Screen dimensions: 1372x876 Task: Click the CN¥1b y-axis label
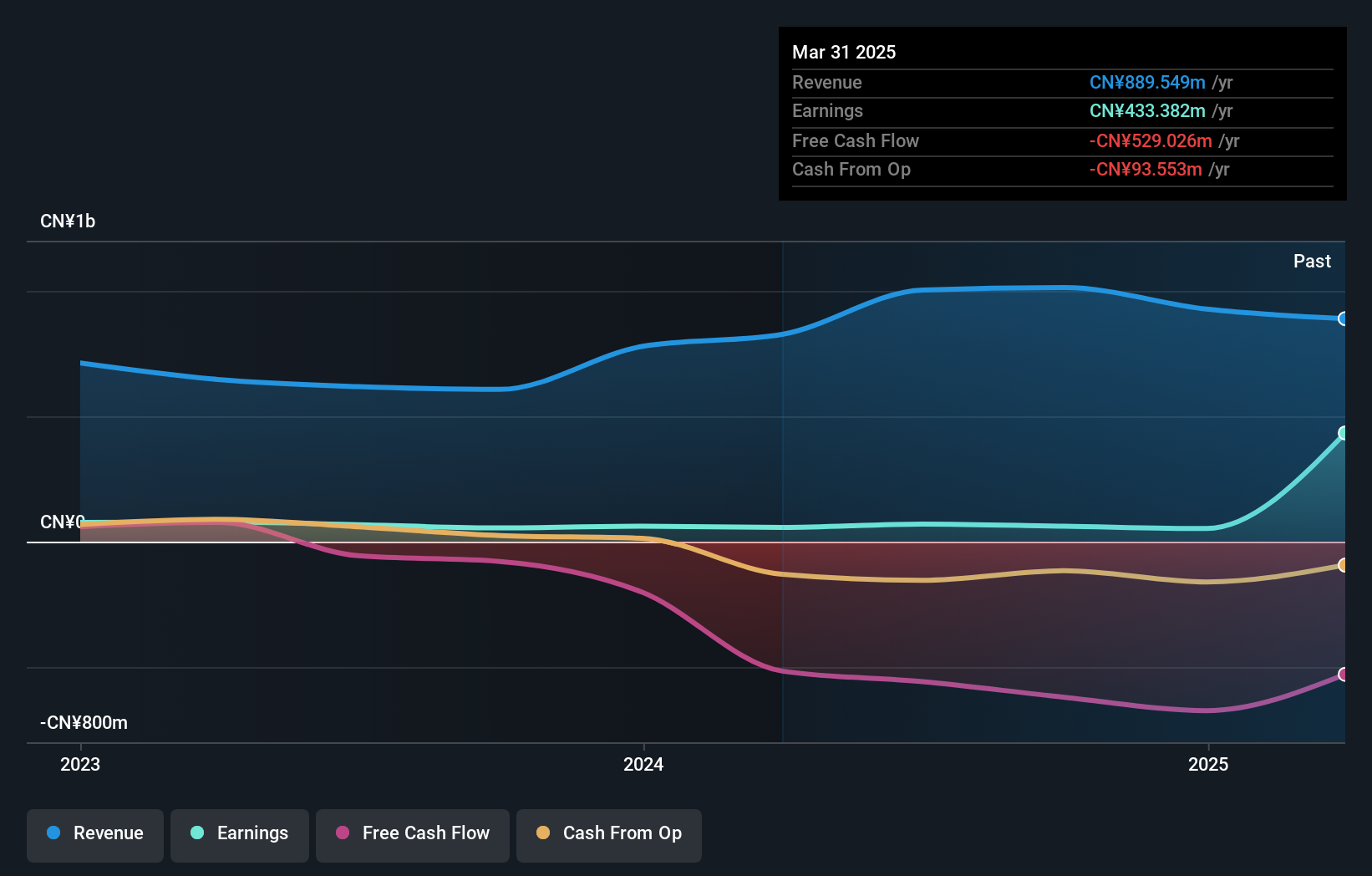[68, 222]
